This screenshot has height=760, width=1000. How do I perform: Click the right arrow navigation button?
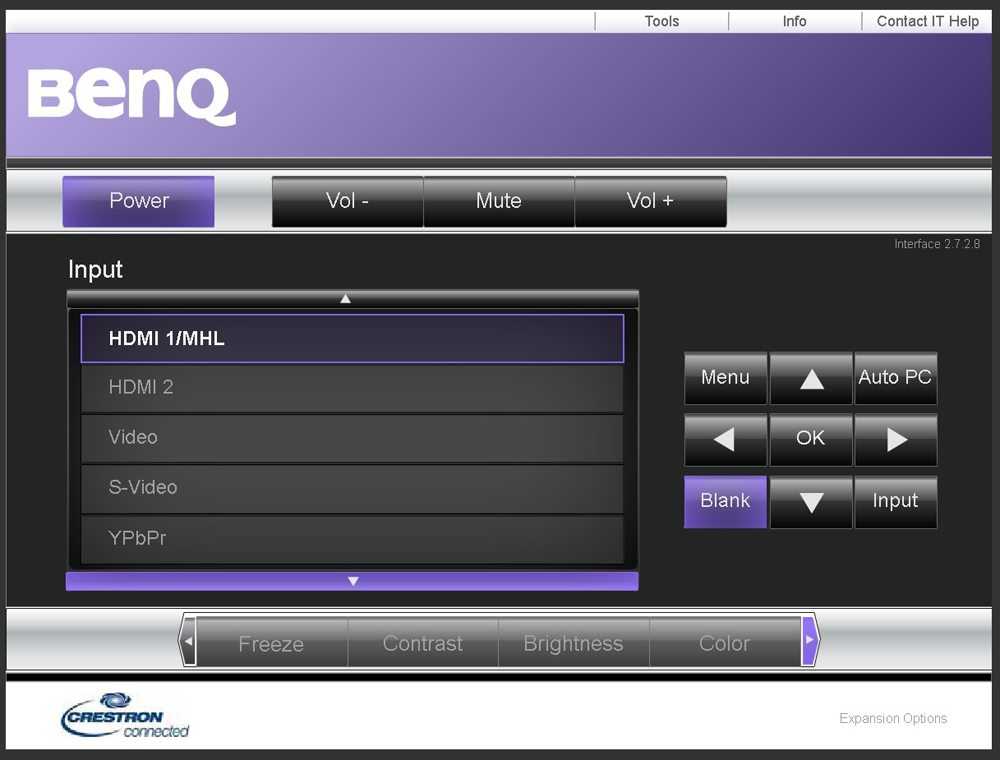pos(895,439)
